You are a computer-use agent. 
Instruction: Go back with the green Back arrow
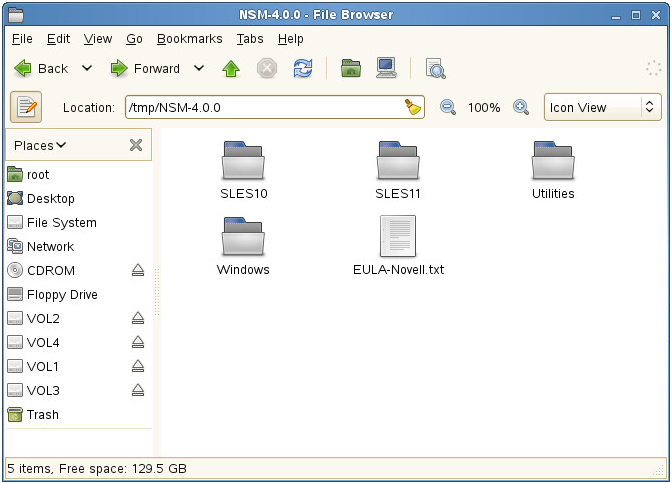[41, 69]
